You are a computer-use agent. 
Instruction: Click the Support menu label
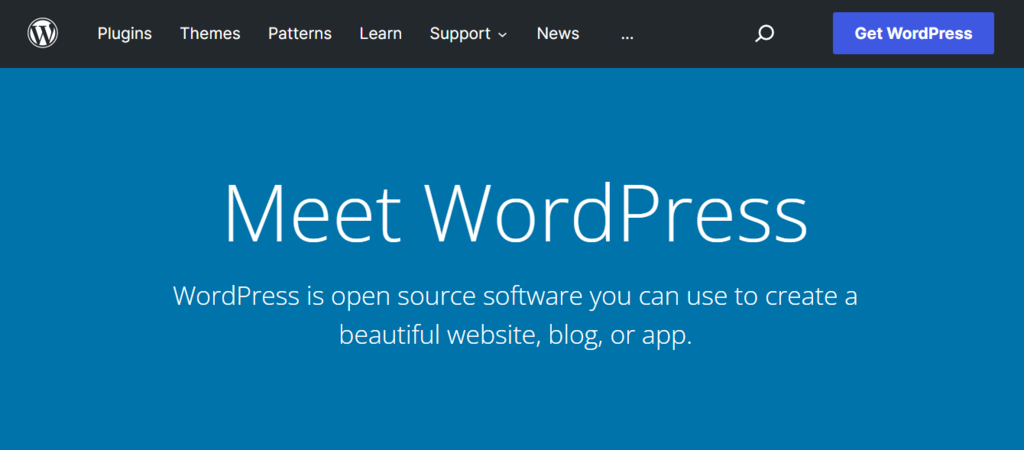(461, 34)
